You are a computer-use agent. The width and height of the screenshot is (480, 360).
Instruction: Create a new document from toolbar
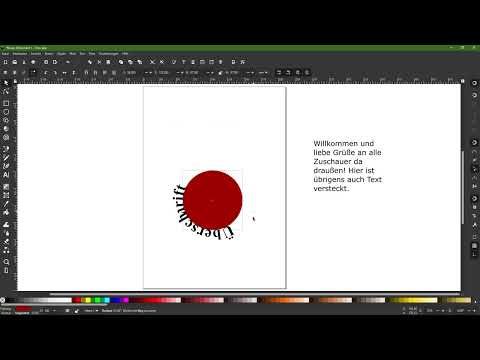[5, 62]
